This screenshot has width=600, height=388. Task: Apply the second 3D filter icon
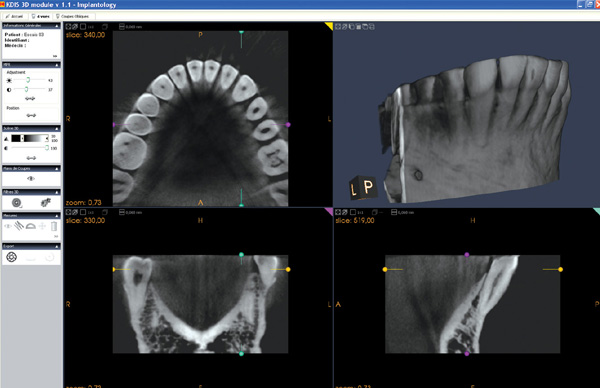[x=46, y=202]
